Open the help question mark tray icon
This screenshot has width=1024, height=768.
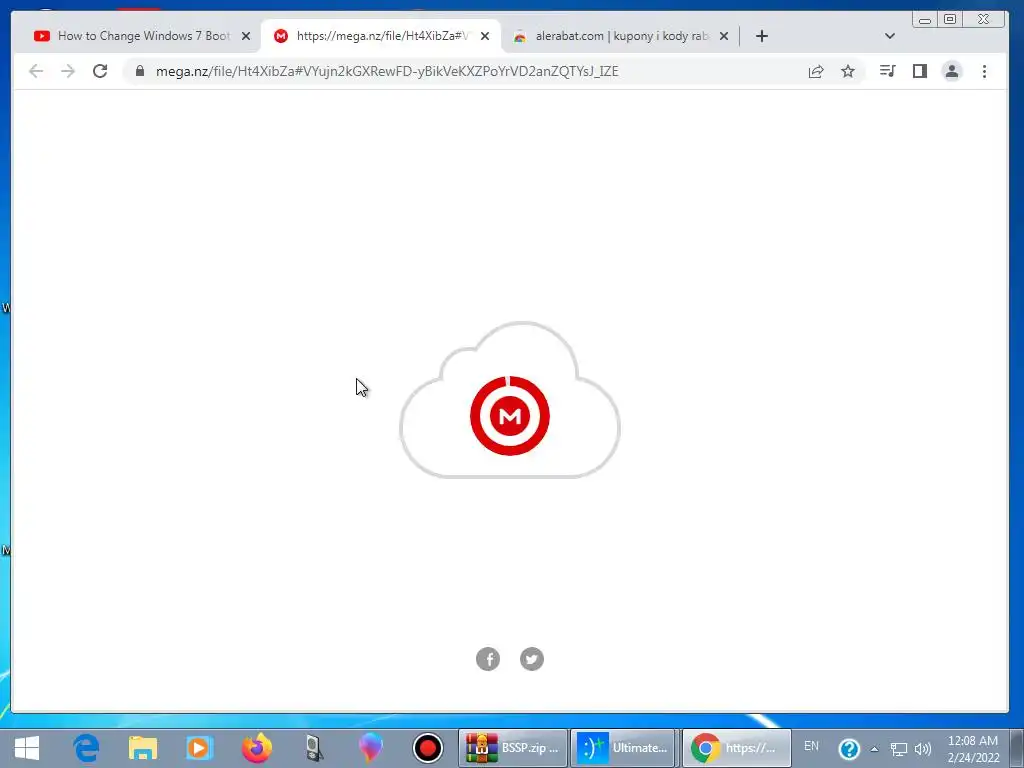849,748
